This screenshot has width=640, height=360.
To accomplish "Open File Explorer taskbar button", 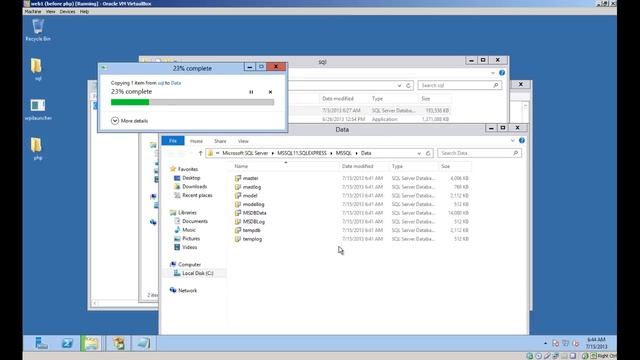I will (x=91, y=343).
